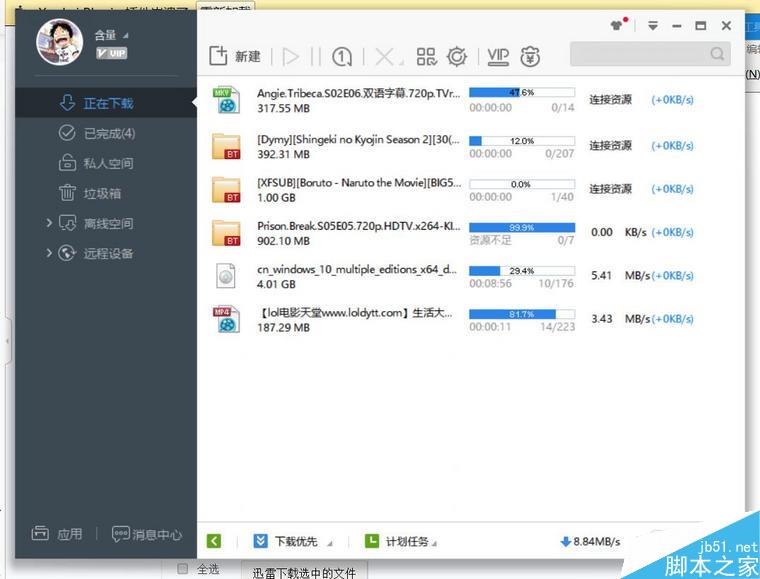Start download with the play icon

coord(290,57)
